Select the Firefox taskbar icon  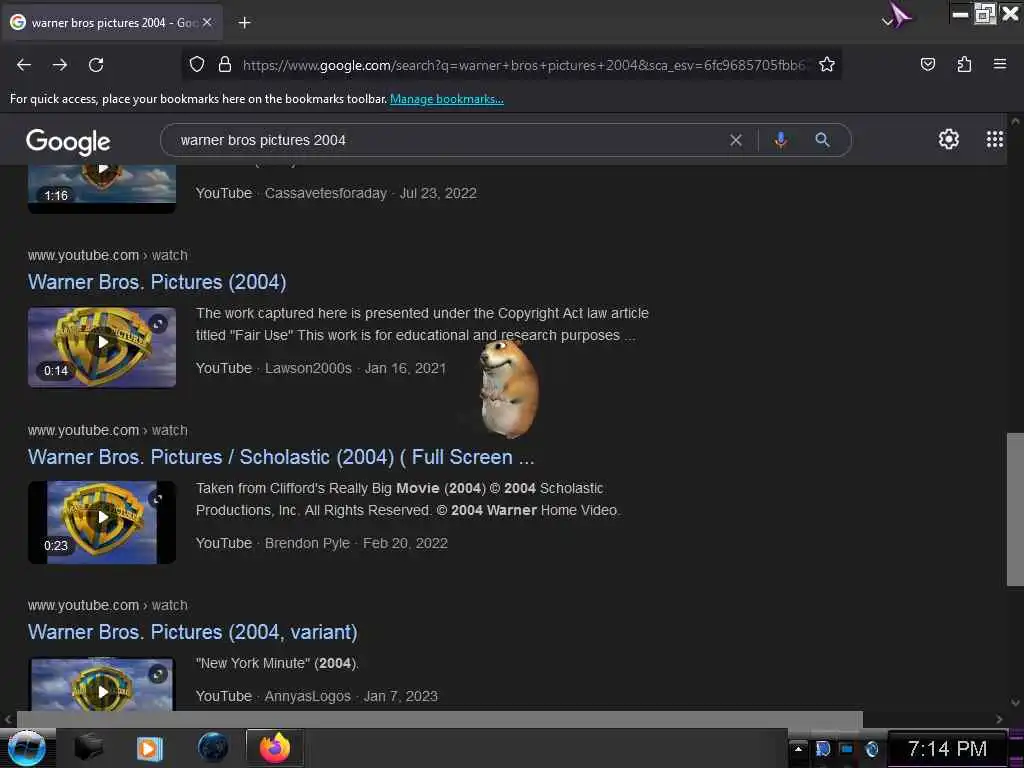coord(275,748)
